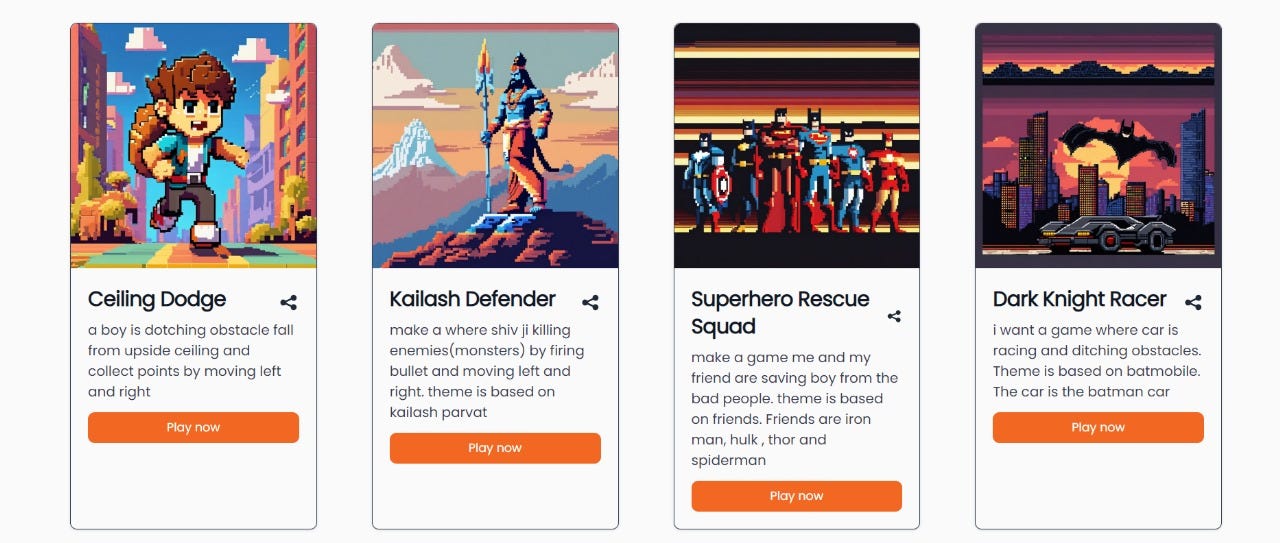Click the Superhero Rescue Squad share icon
The width and height of the screenshot is (1280, 543).
click(894, 316)
